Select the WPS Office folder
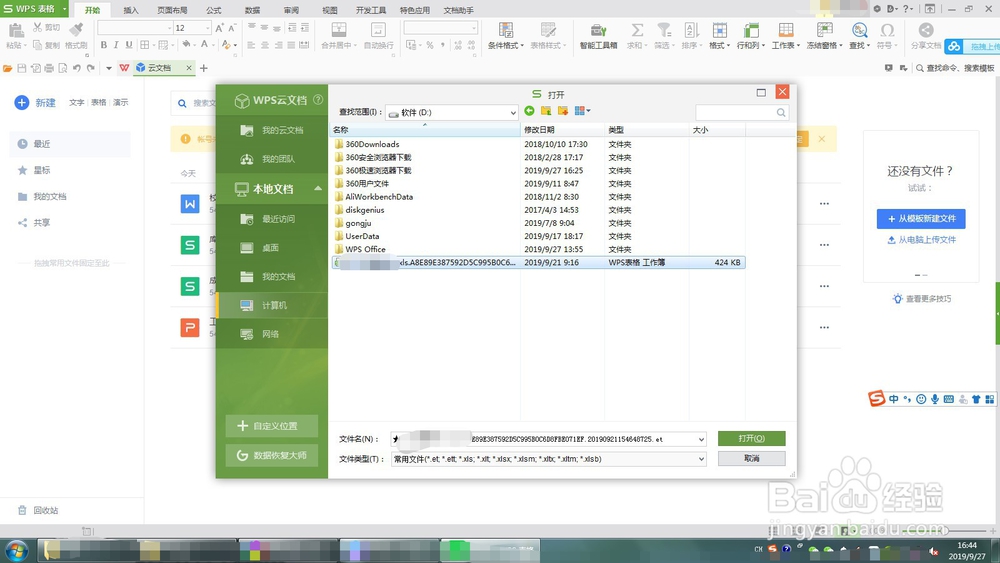This screenshot has height=563, width=1000. click(365, 249)
